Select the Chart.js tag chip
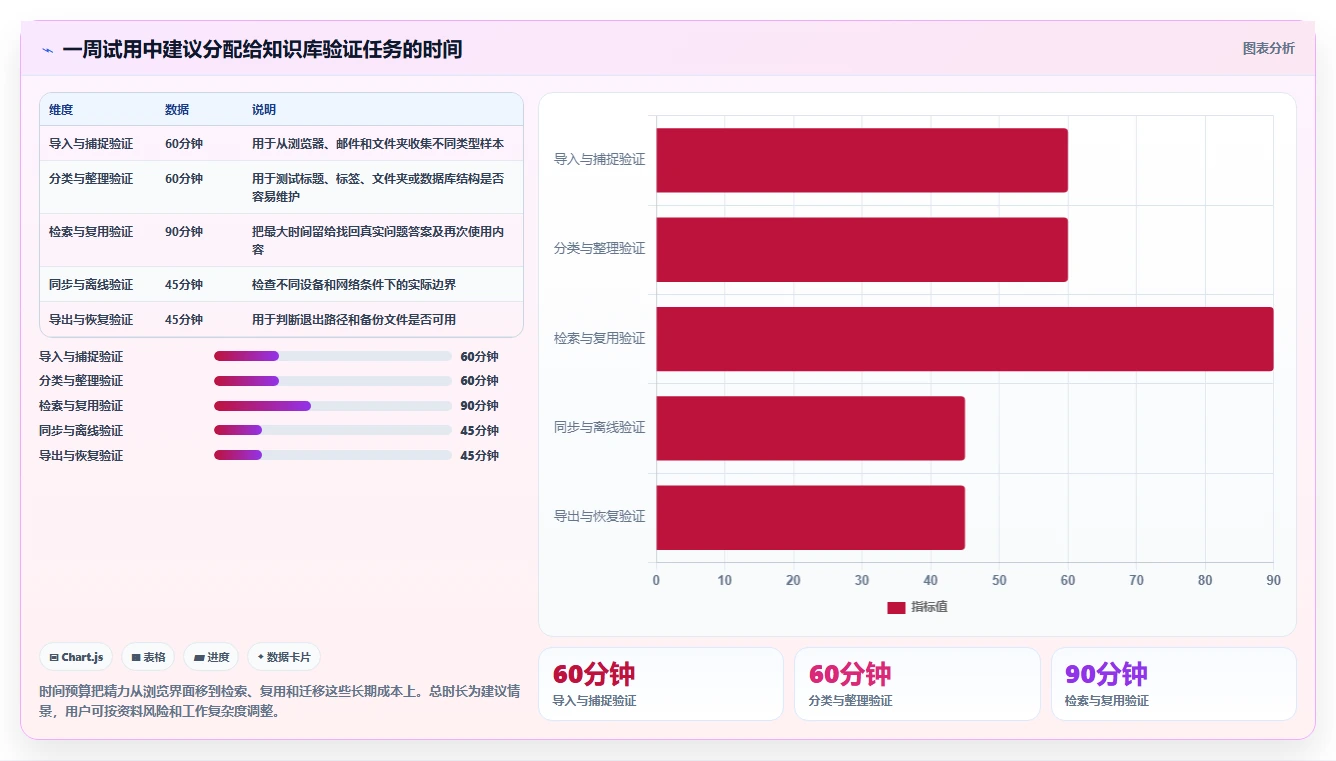1336x761 pixels. coord(77,657)
